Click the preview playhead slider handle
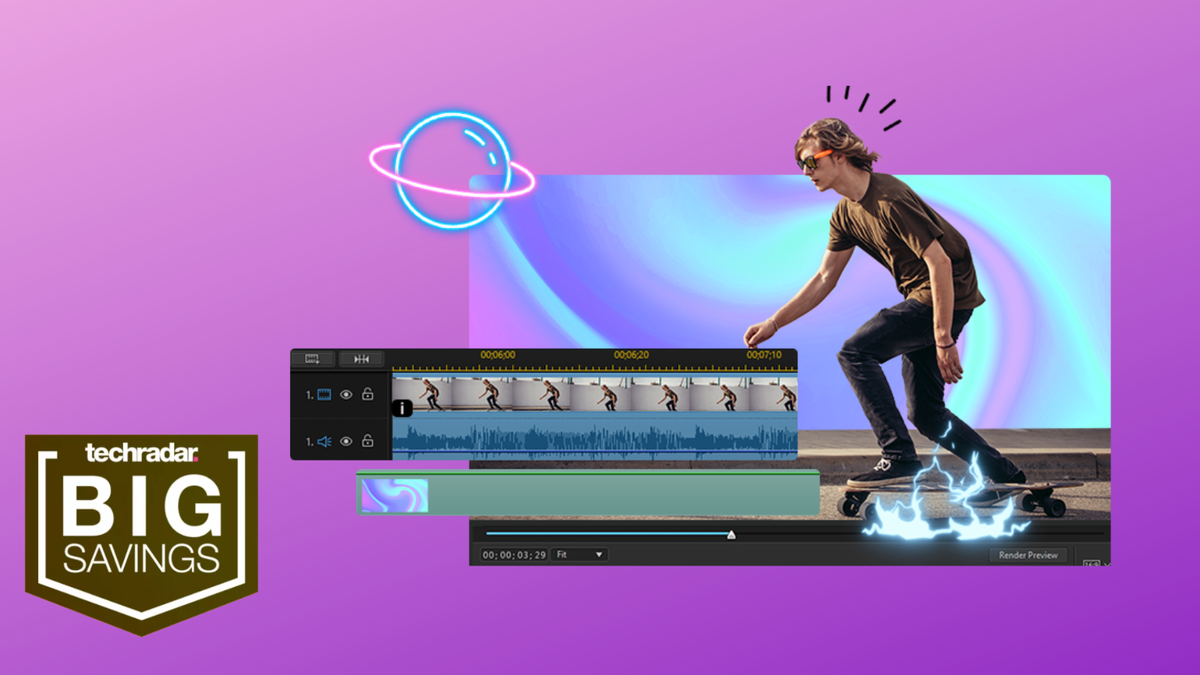This screenshot has width=1200, height=675. 731,535
